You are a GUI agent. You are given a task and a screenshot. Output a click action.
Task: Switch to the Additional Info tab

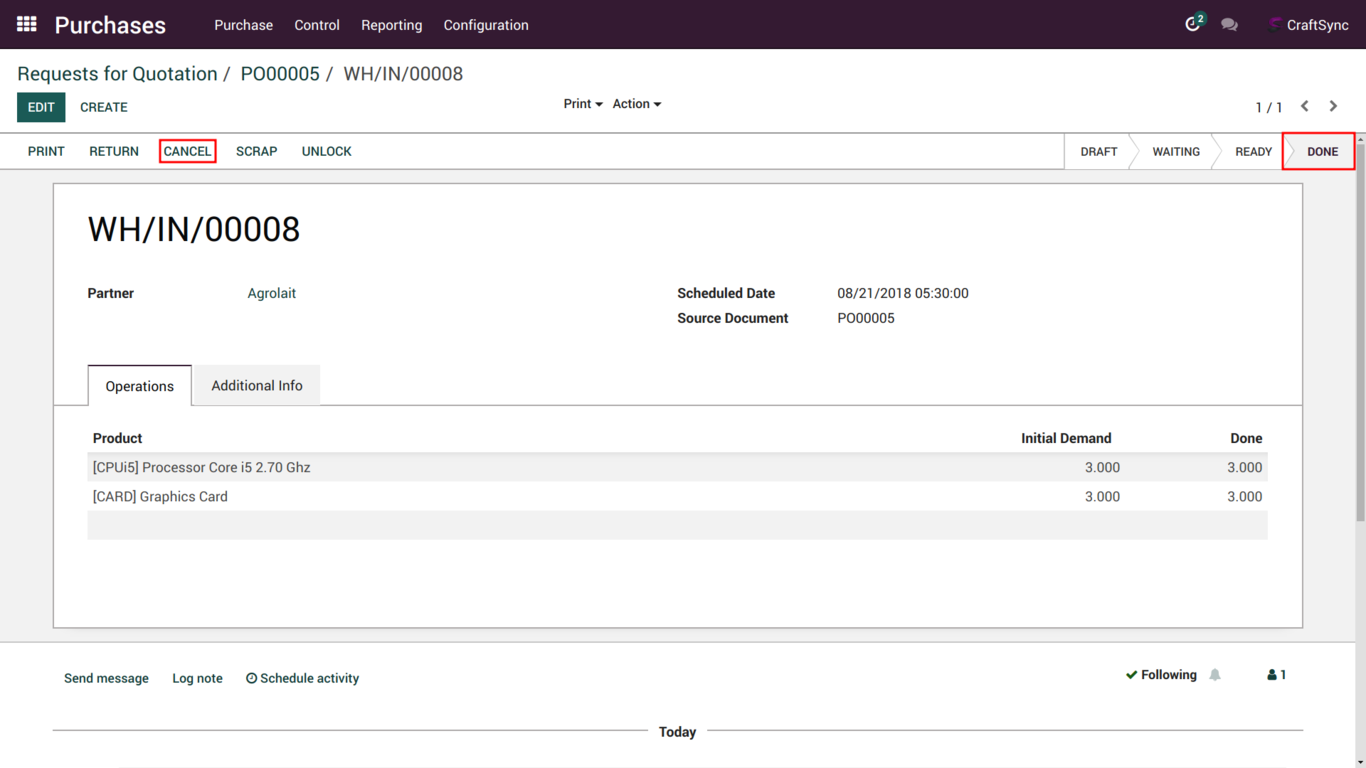click(x=256, y=386)
